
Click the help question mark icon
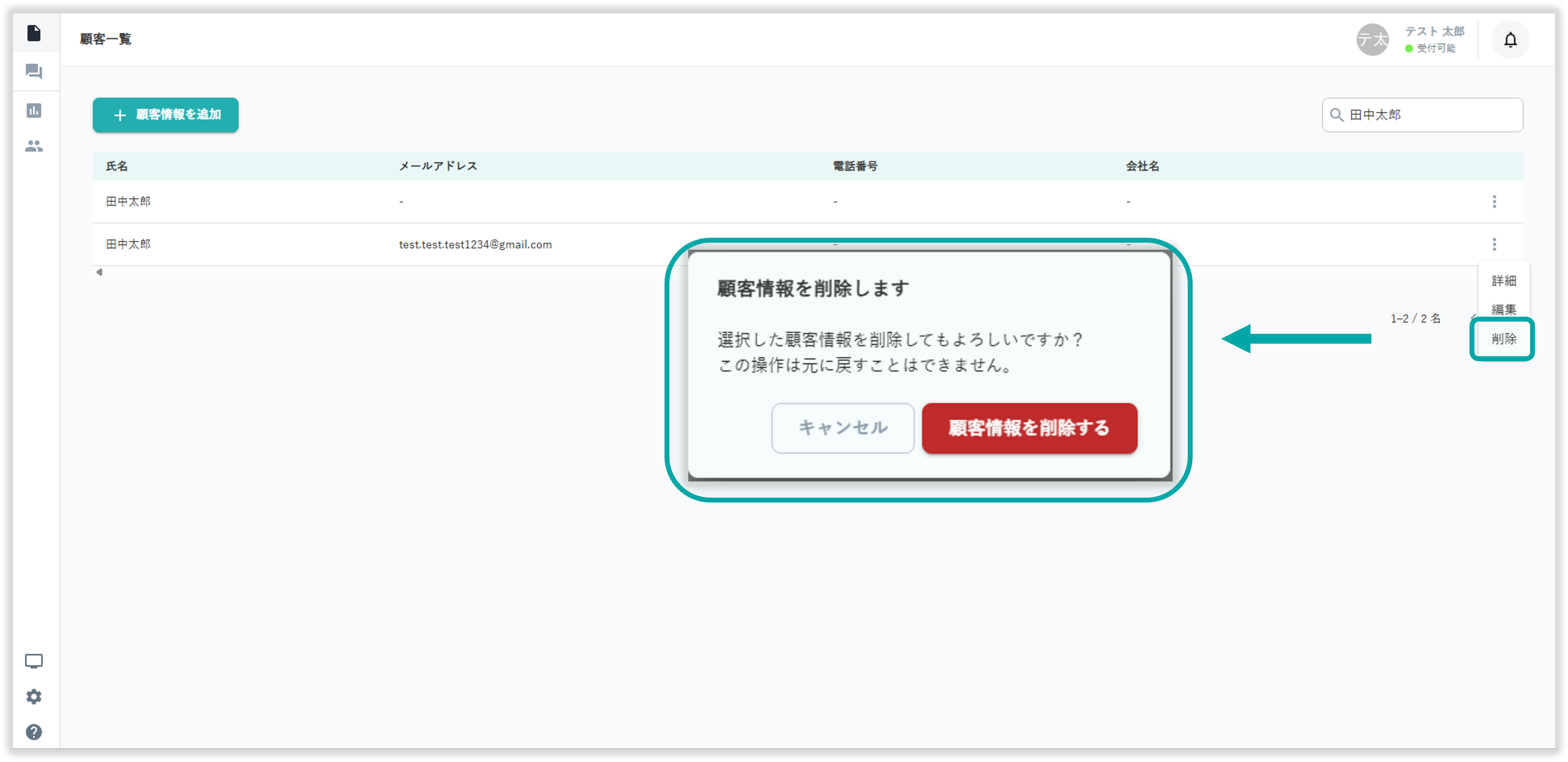(x=34, y=731)
